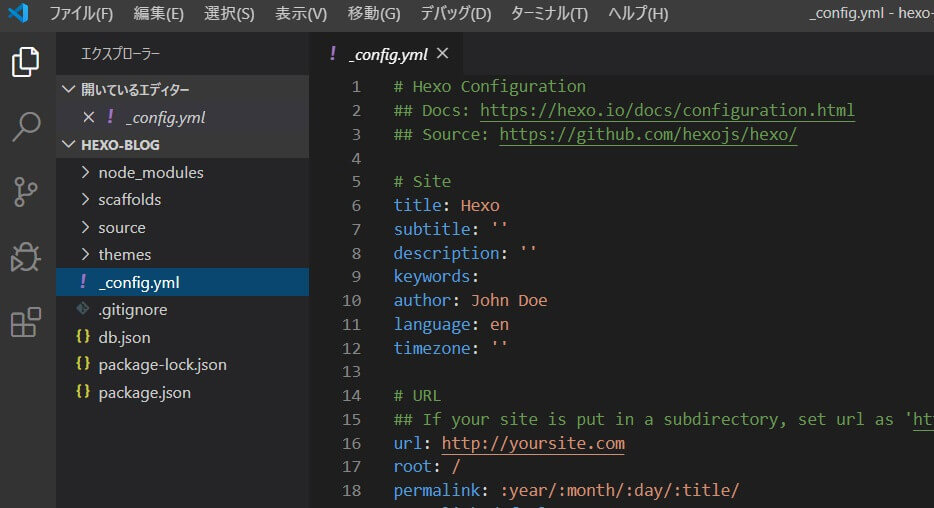Click the 'title: Hexo' code line

pyautogui.click(x=447, y=205)
